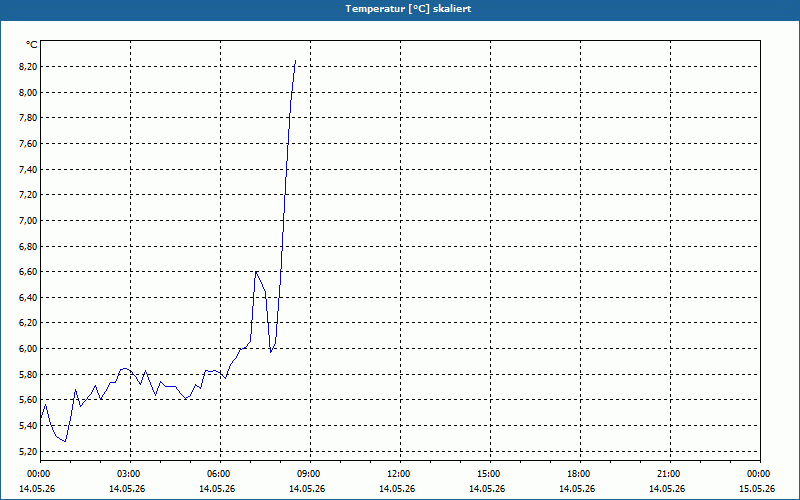Click the 6,80 y-axis value
The height and width of the screenshot is (500, 800).
(x=28, y=246)
